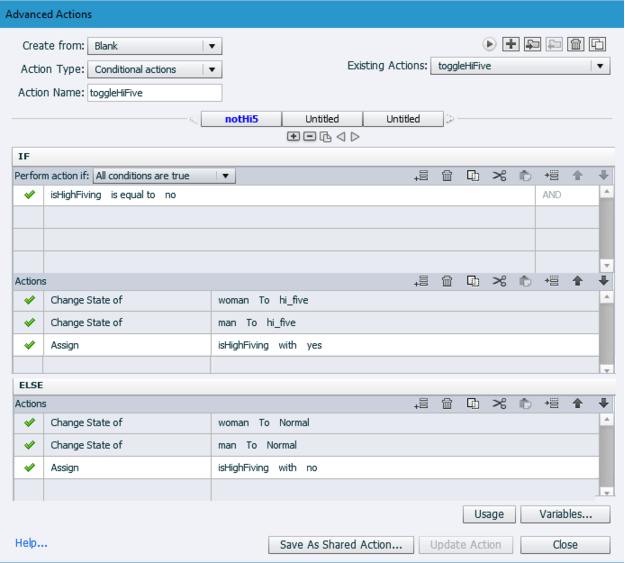This screenshot has height=563, width=625.
Task: Move action up in IF Actions toolbar
Action: click(578, 281)
